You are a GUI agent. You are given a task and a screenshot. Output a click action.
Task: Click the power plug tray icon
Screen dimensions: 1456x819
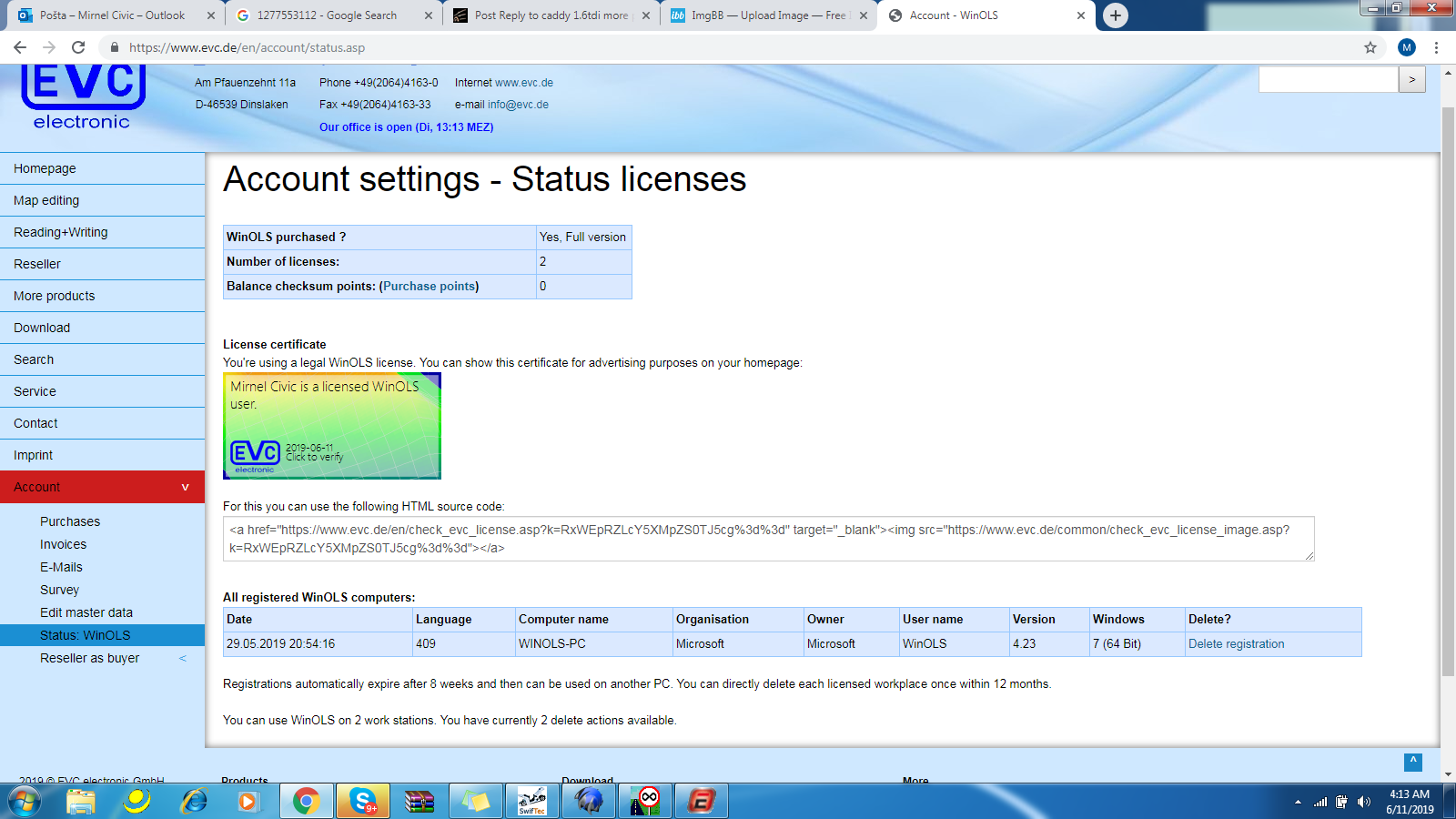(1341, 802)
